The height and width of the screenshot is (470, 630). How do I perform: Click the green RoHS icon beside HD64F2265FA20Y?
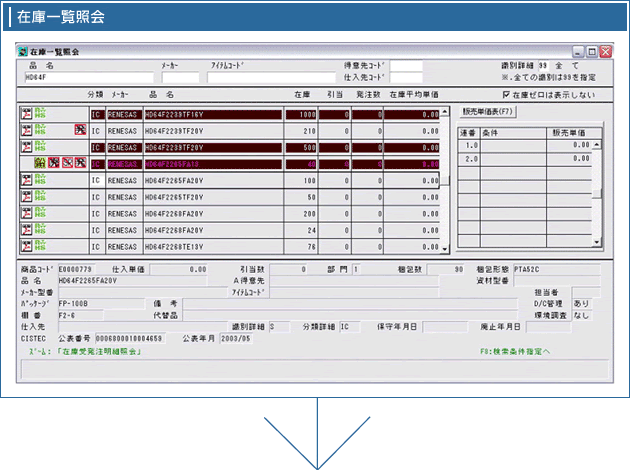coord(41,180)
